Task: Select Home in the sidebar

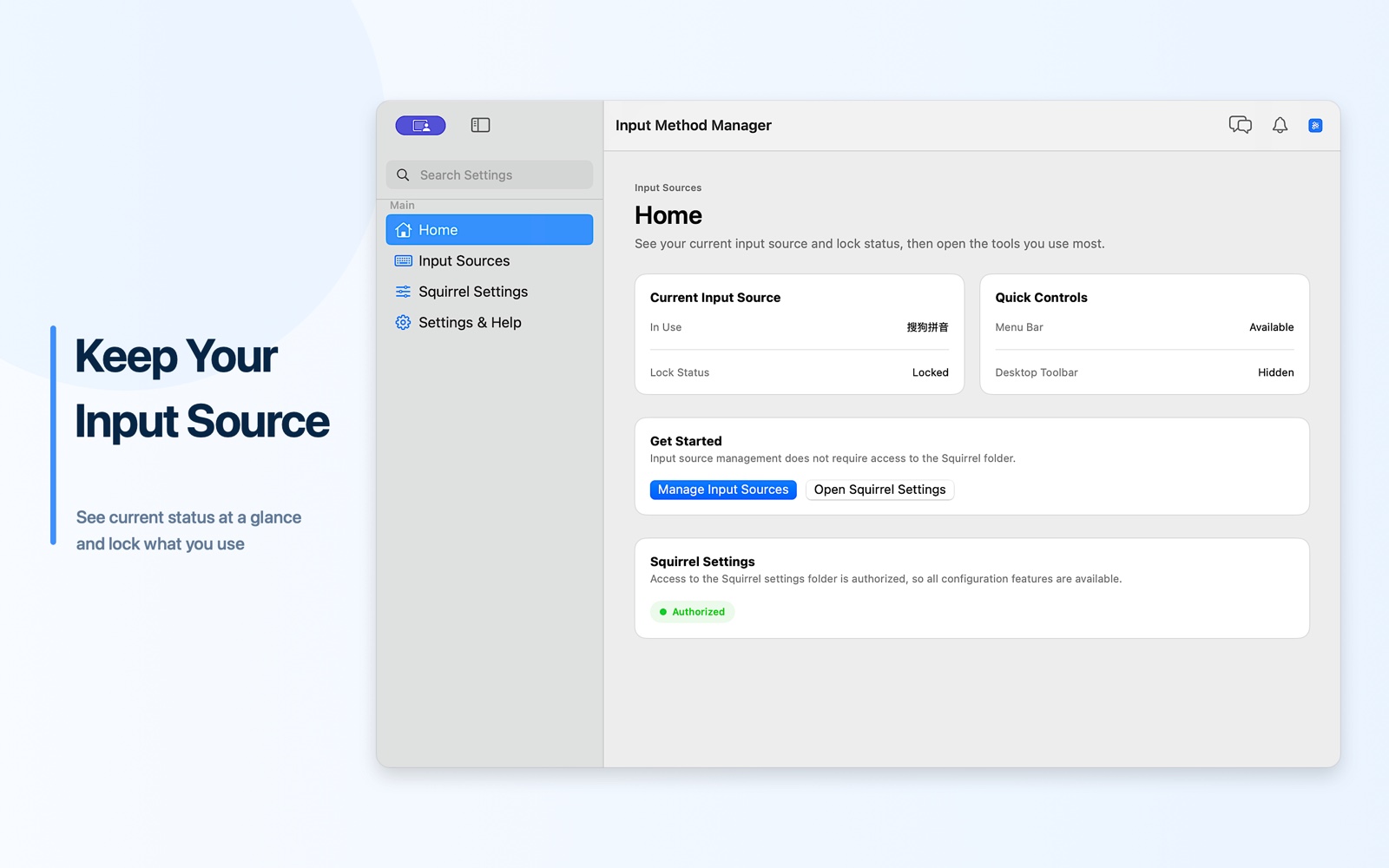Action: click(x=490, y=230)
